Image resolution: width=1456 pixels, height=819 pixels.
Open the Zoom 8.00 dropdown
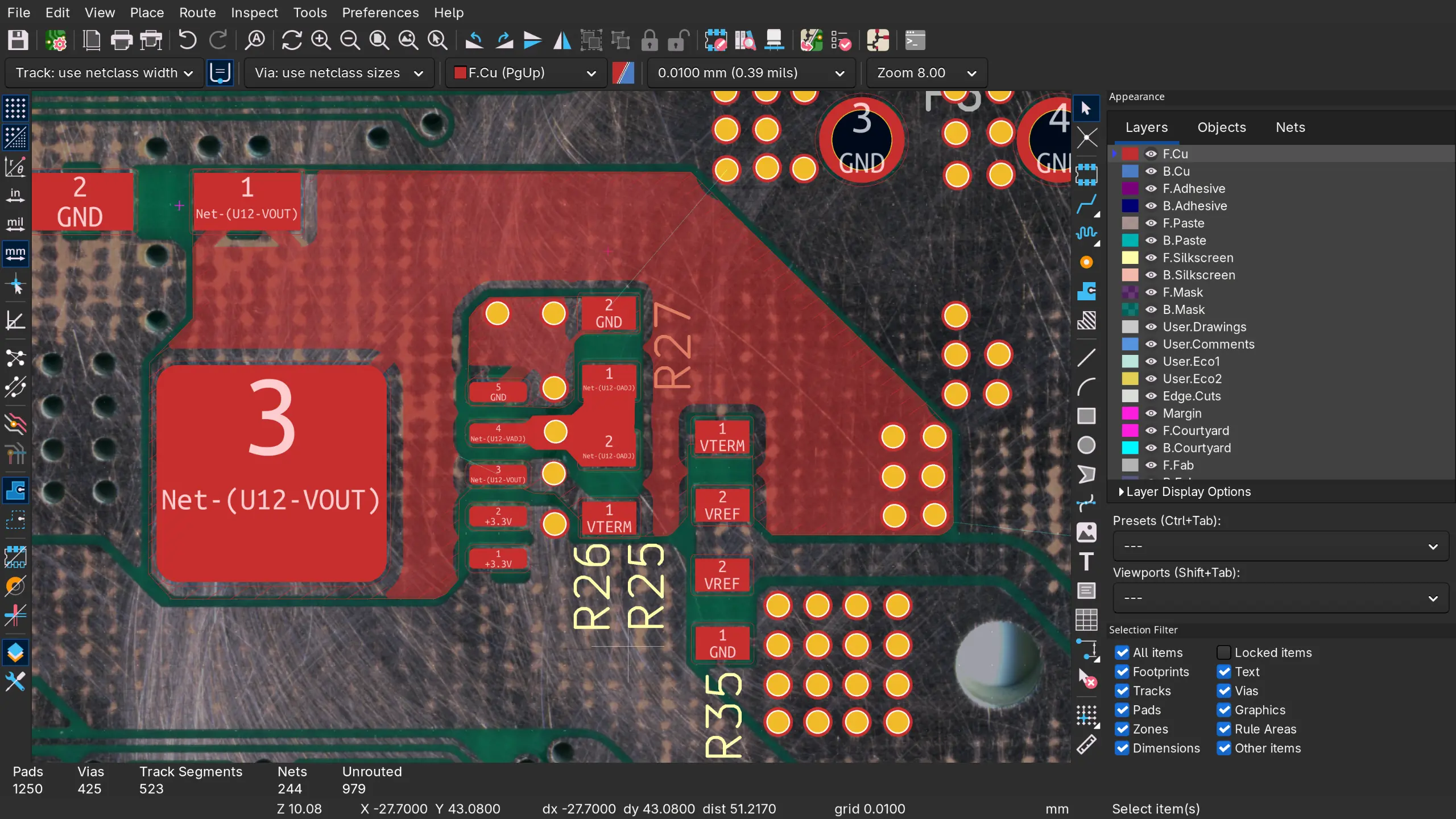coord(926,73)
